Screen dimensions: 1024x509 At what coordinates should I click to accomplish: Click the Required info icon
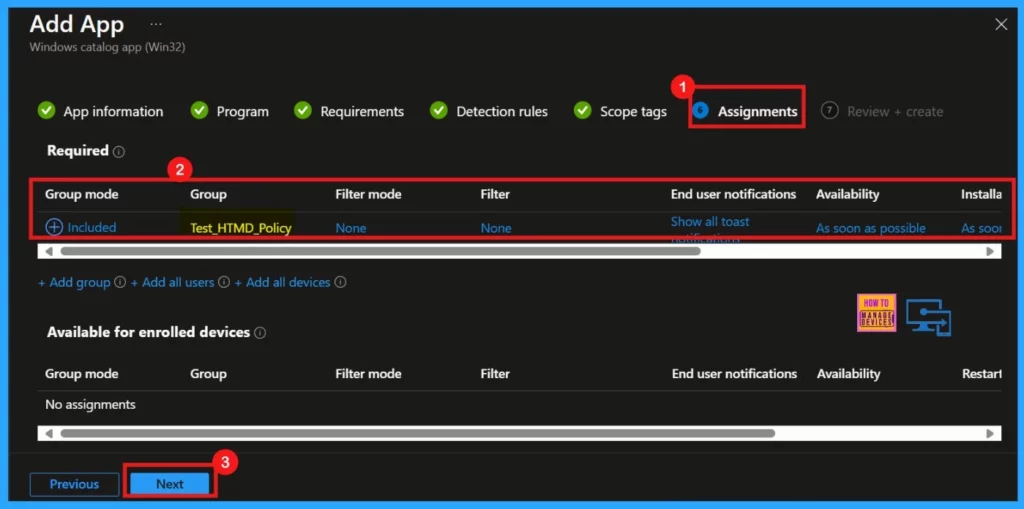[x=119, y=152]
